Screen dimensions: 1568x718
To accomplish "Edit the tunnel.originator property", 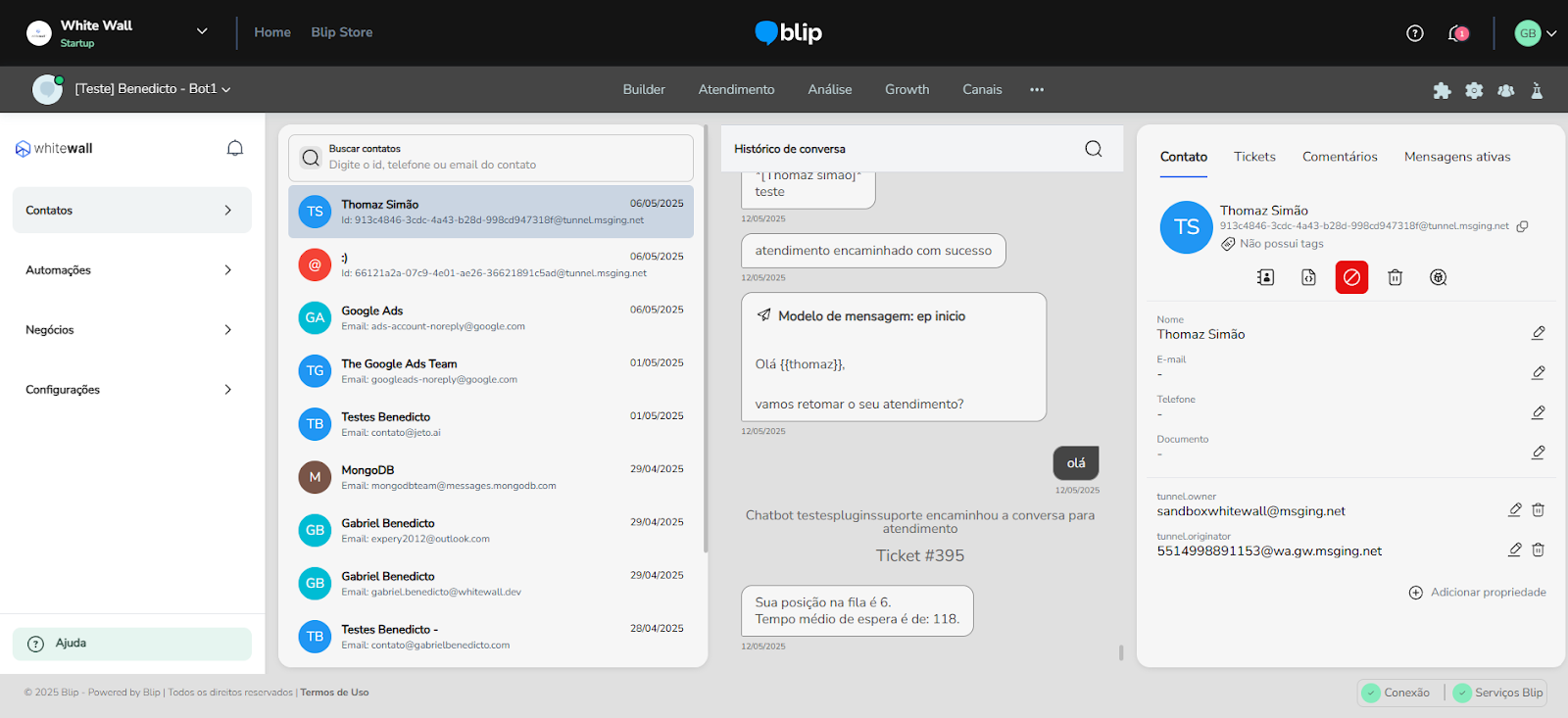I will (x=1514, y=550).
